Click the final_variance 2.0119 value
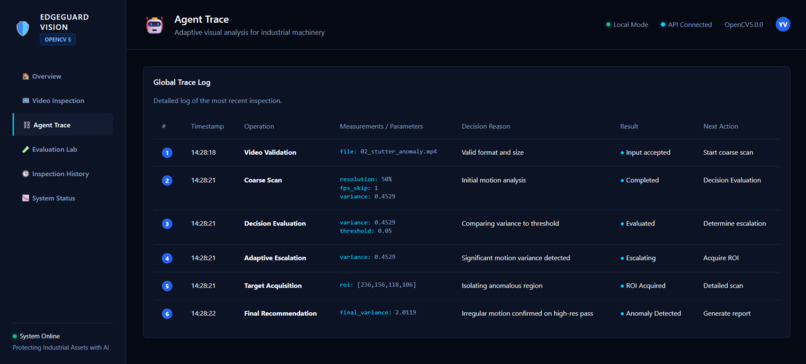The height and width of the screenshot is (364, 806). click(378, 313)
